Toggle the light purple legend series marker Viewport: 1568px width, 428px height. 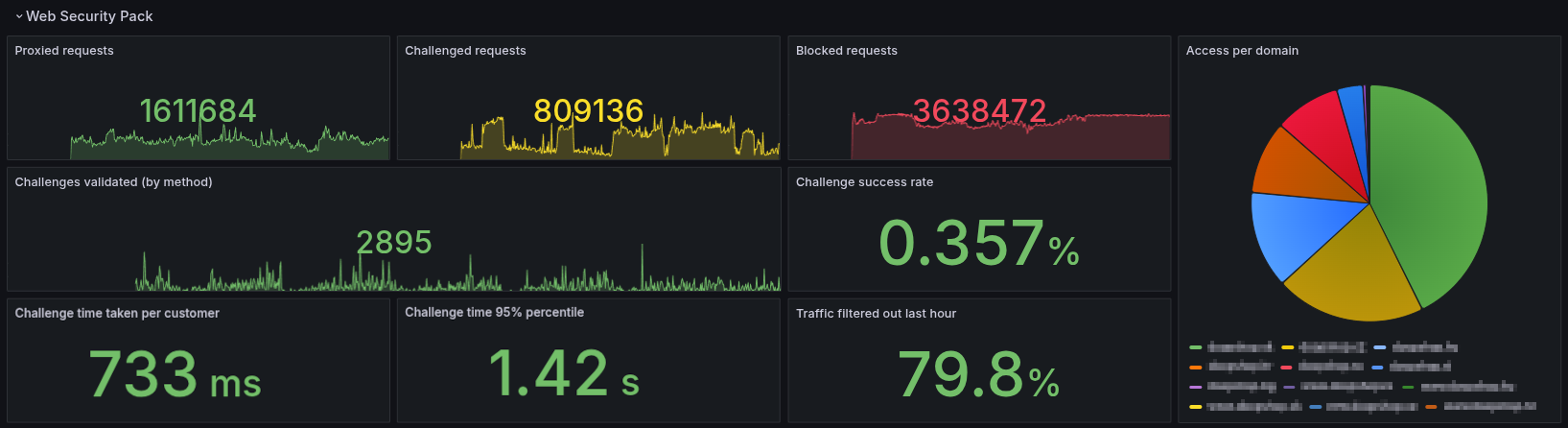(1195, 387)
